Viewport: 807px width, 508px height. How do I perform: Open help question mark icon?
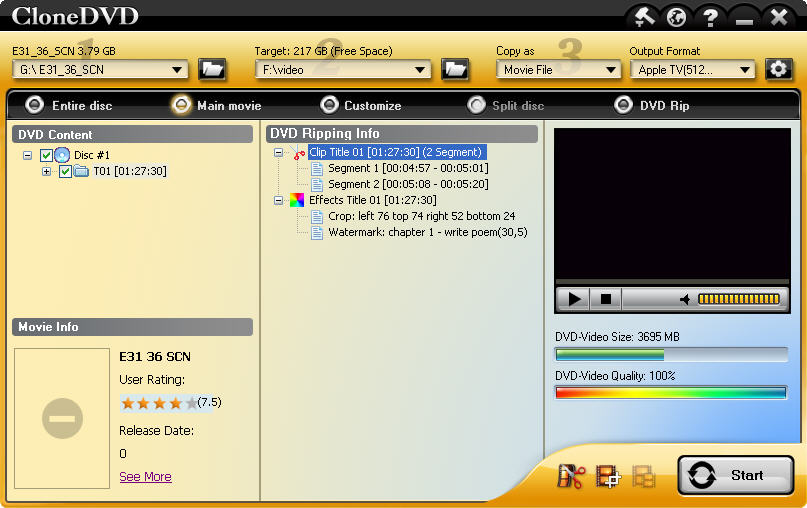click(x=710, y=18)
